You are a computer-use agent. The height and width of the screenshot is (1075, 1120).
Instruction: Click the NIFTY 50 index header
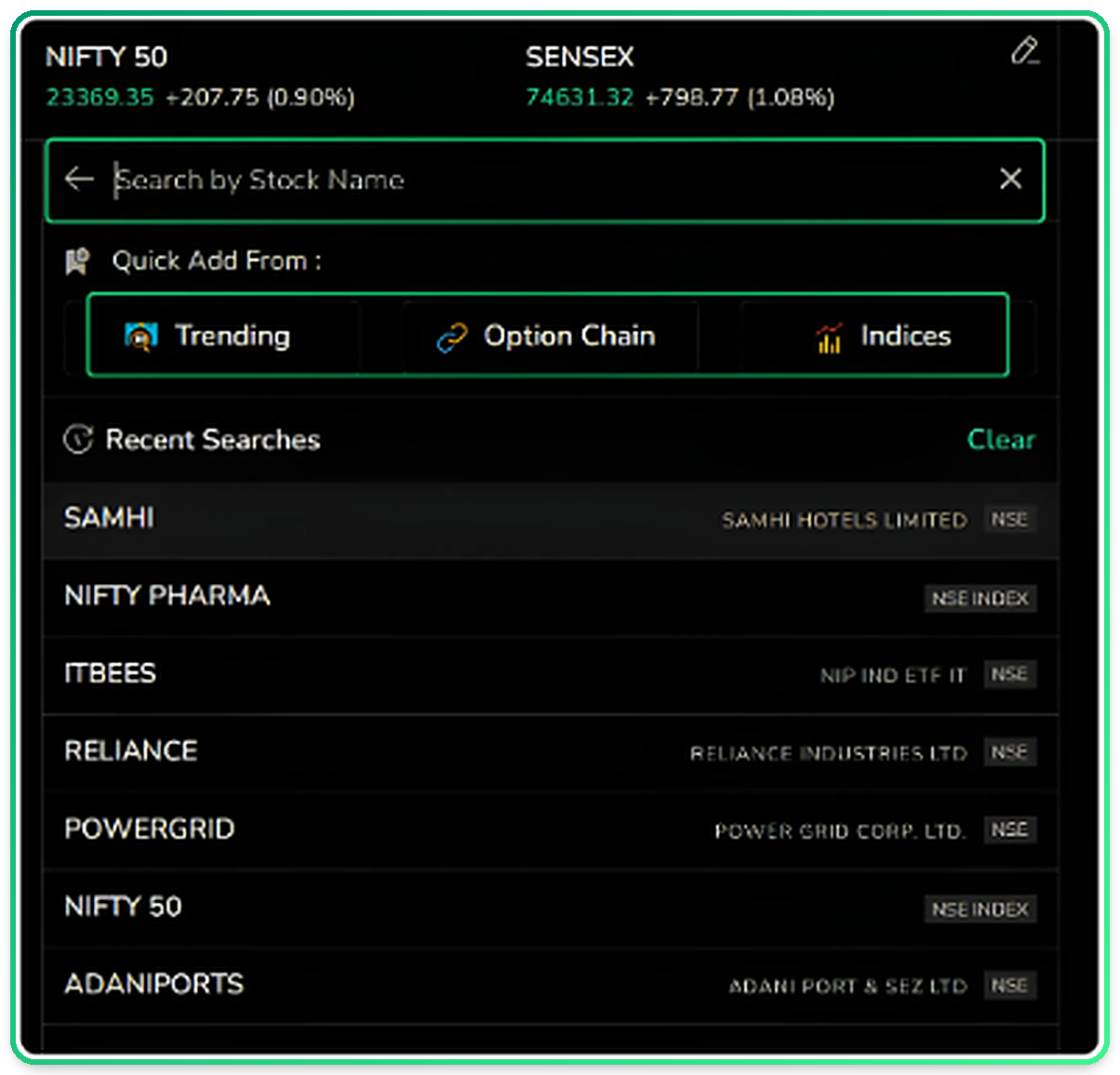pyautogui.click(x=106, y=57)
